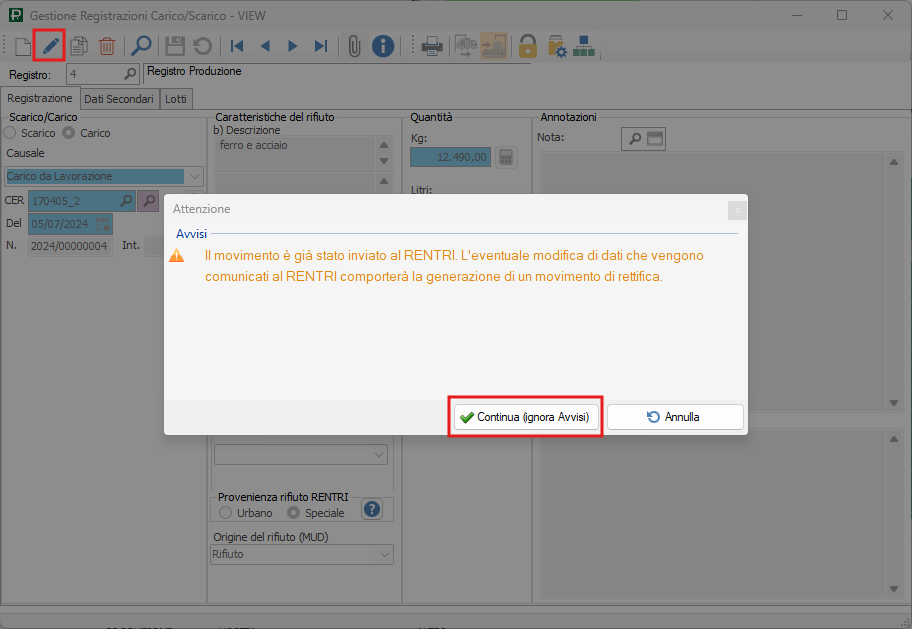Click the printer icon

click(432, 45)
